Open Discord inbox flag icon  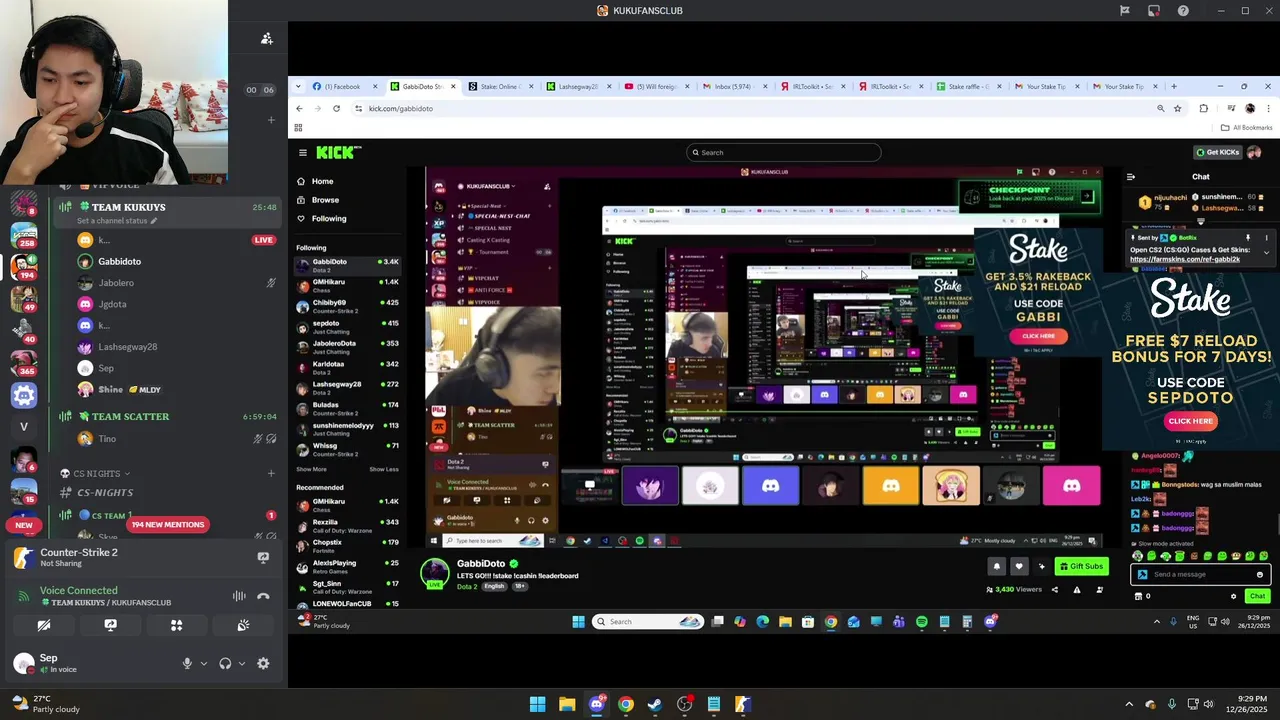tap(1125, 10)
